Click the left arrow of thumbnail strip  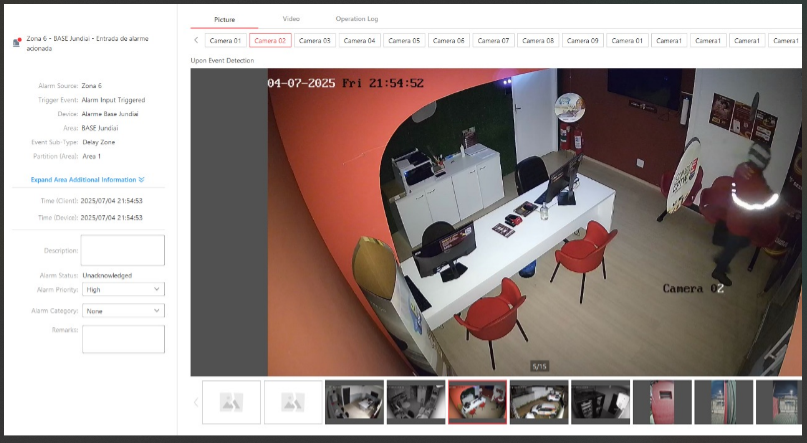pyautogui.click(x=196, y=402)
